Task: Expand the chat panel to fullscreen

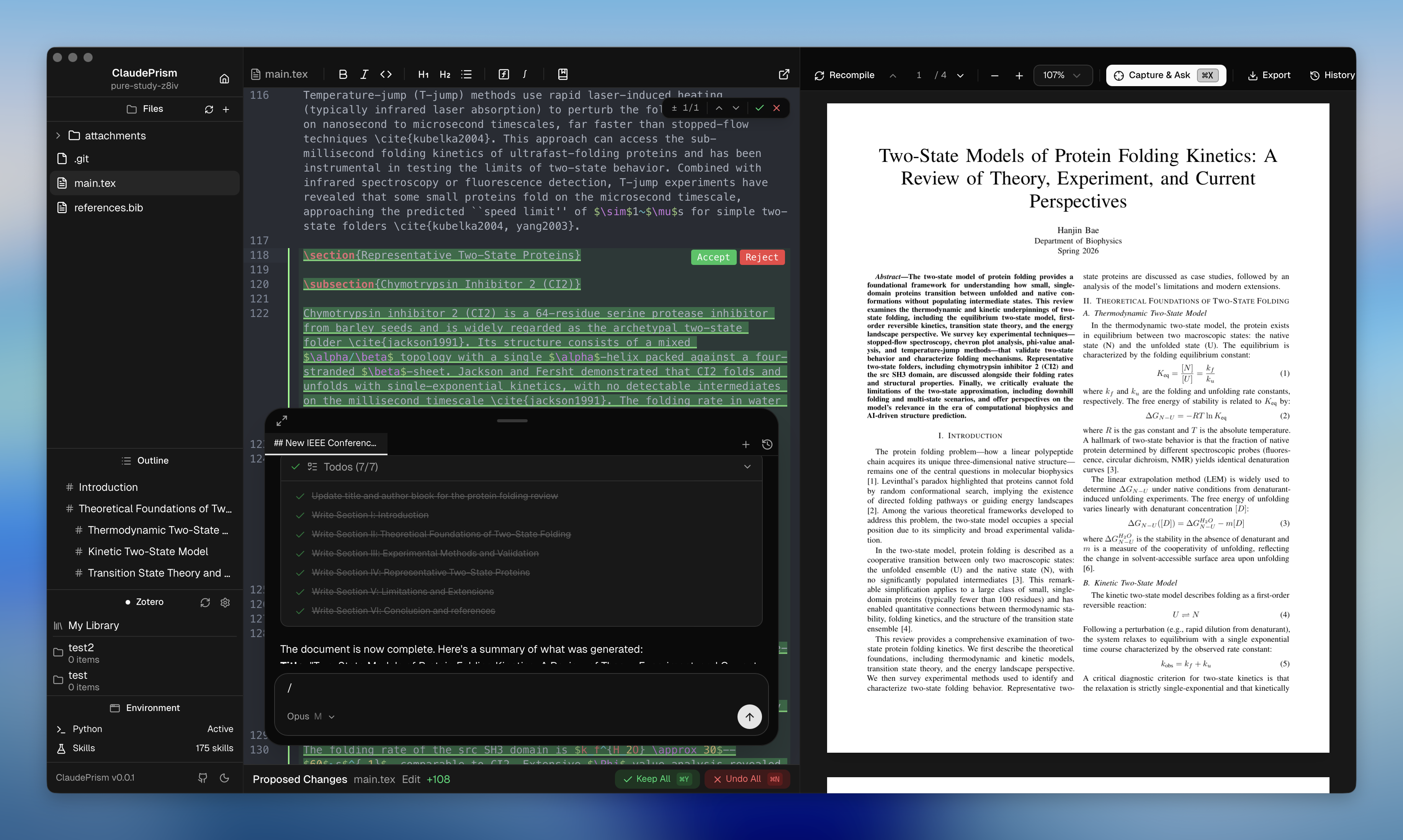Action: [282, 420]
